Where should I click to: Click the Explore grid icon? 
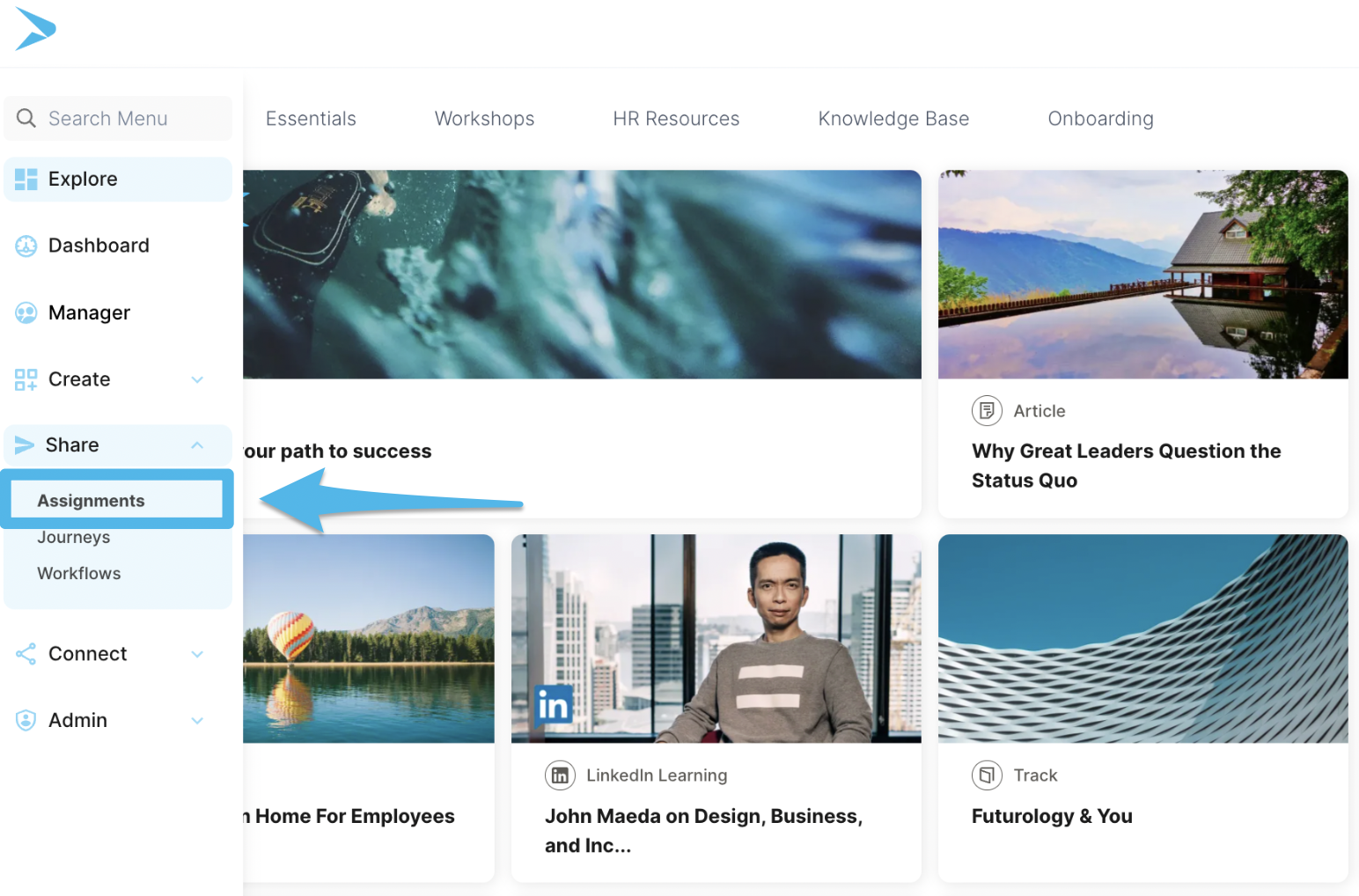coord(26,180)
